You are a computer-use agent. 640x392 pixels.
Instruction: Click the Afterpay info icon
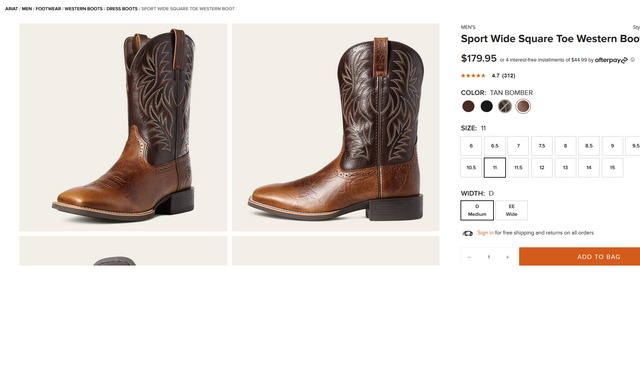click(x=632, y=60)
